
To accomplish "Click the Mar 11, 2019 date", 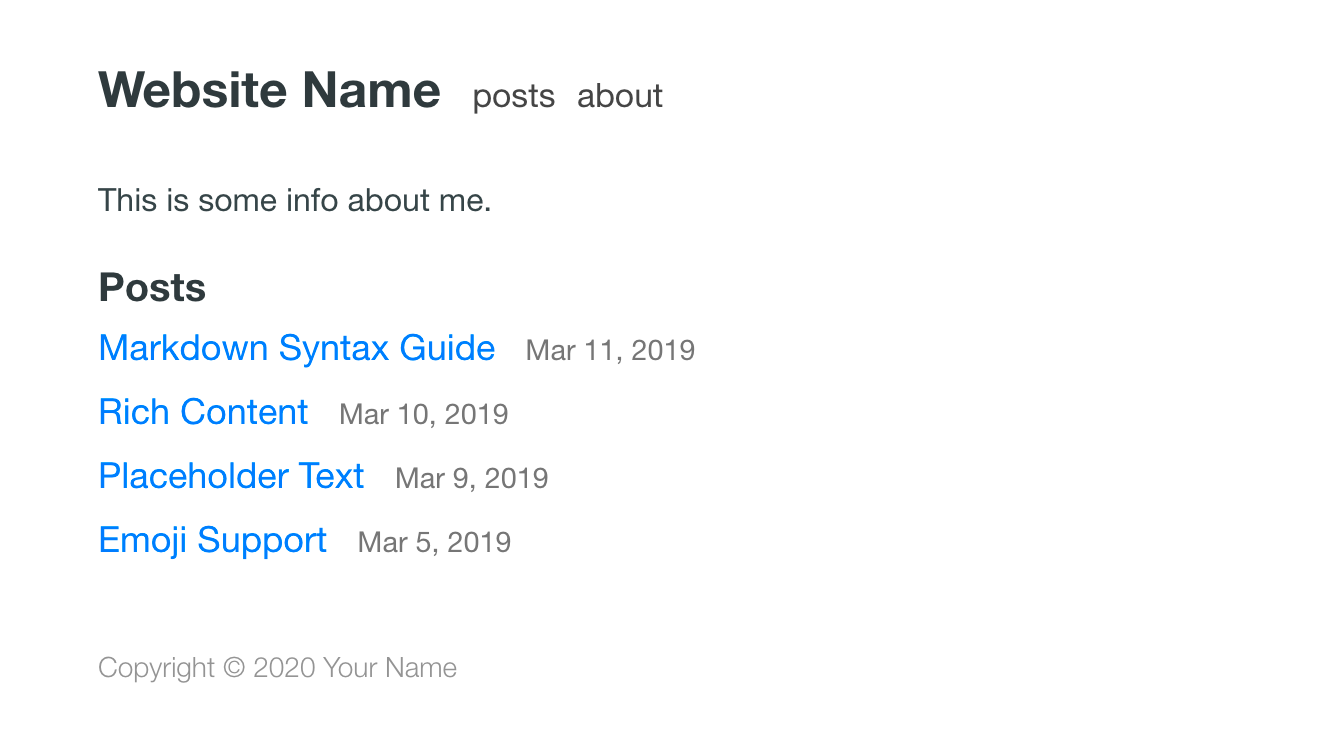I will pyautogui.click(x=610, y=350).
